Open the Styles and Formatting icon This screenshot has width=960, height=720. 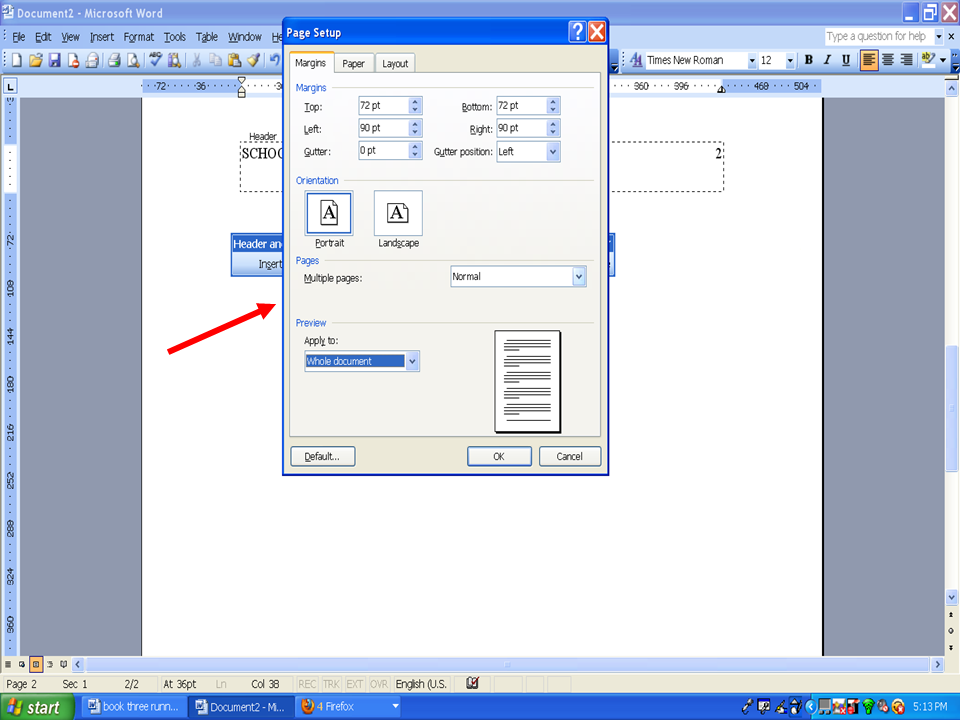click(636, 60)
